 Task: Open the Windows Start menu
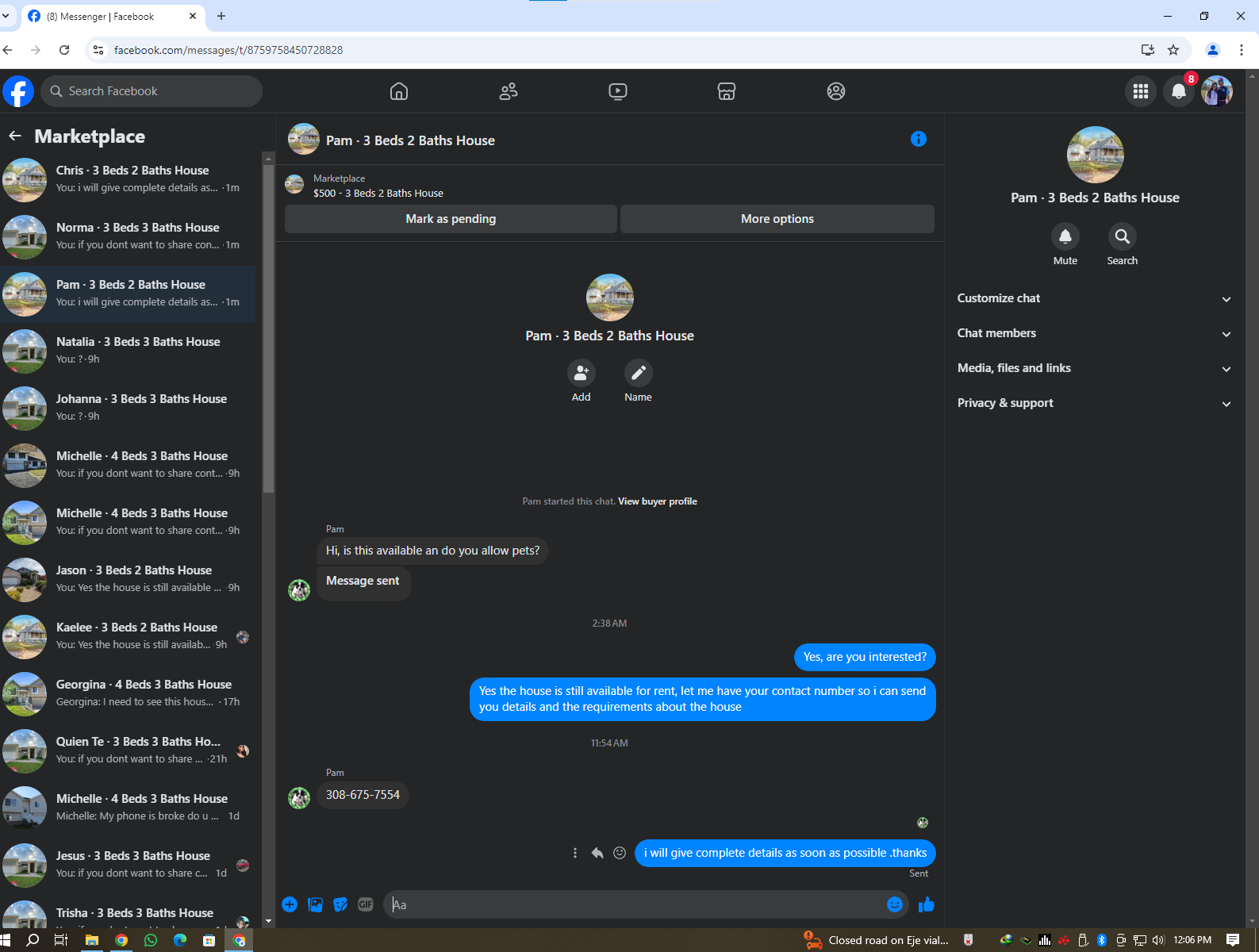pyautogui.click(x=6, y=940)
